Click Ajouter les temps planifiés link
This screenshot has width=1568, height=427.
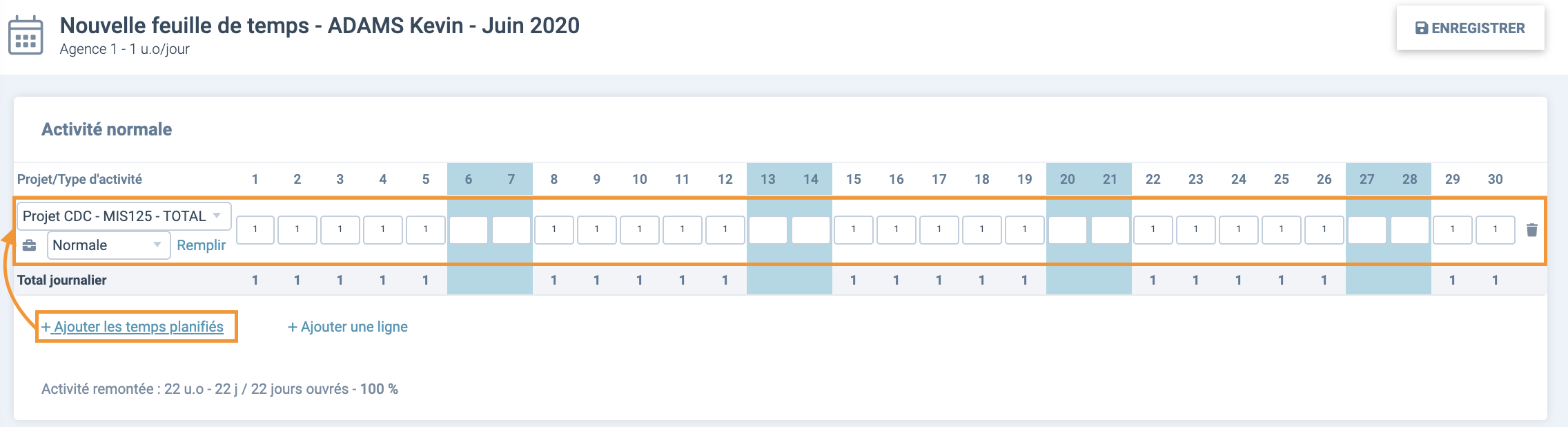pyautogui.click(x=133, y=327)
